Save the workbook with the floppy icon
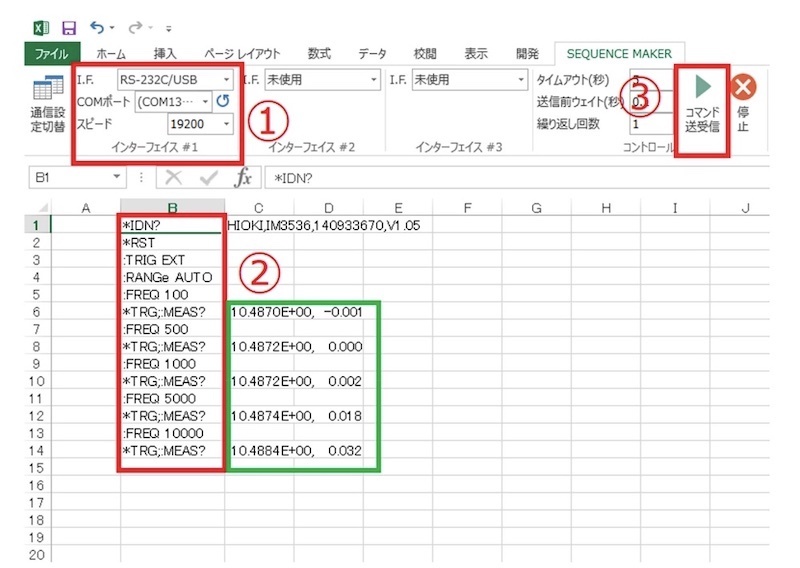The height and width of the screenshot is (568, 800). pos(68,28)
